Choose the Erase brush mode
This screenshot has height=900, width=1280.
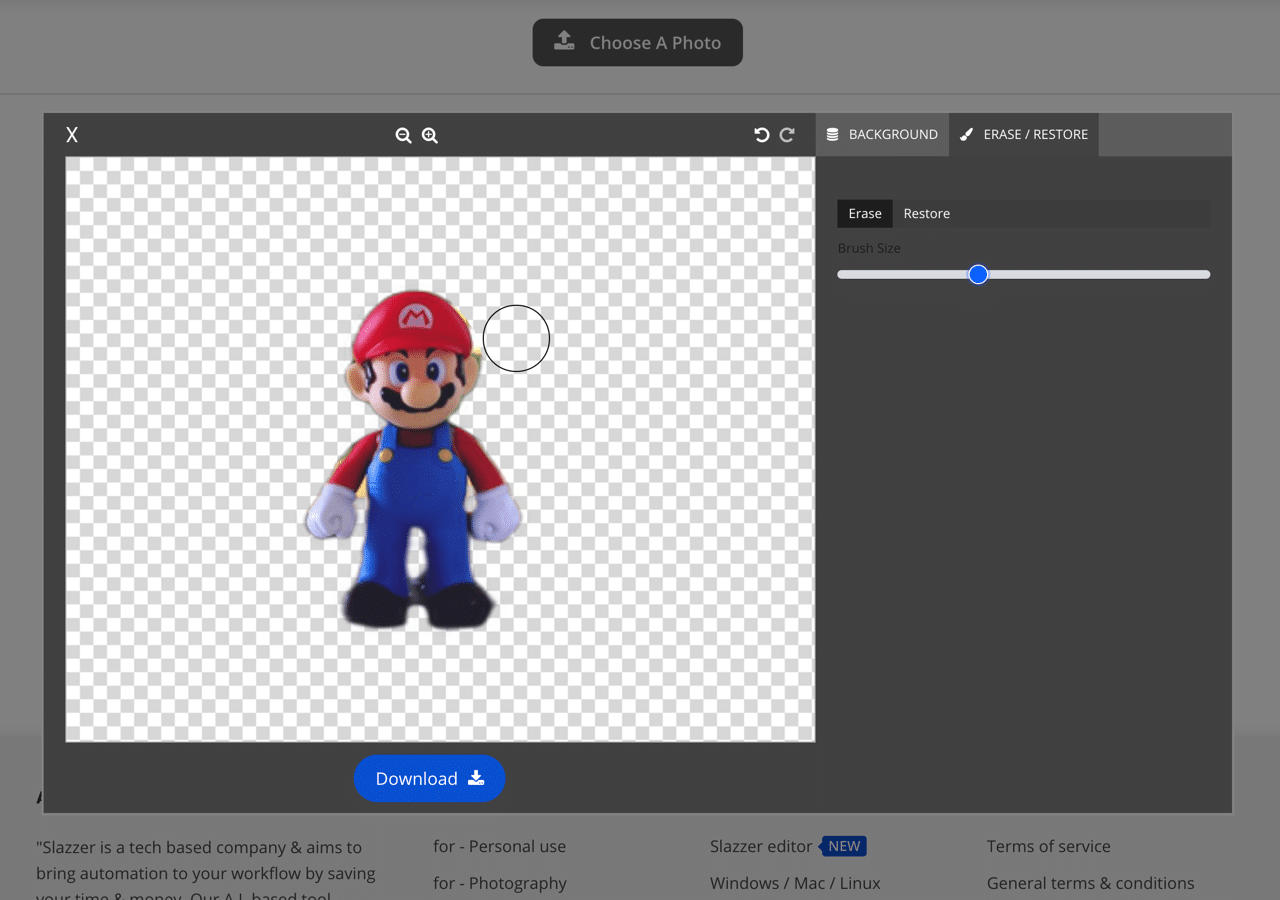pyautogui.click(x=865, y=213)
